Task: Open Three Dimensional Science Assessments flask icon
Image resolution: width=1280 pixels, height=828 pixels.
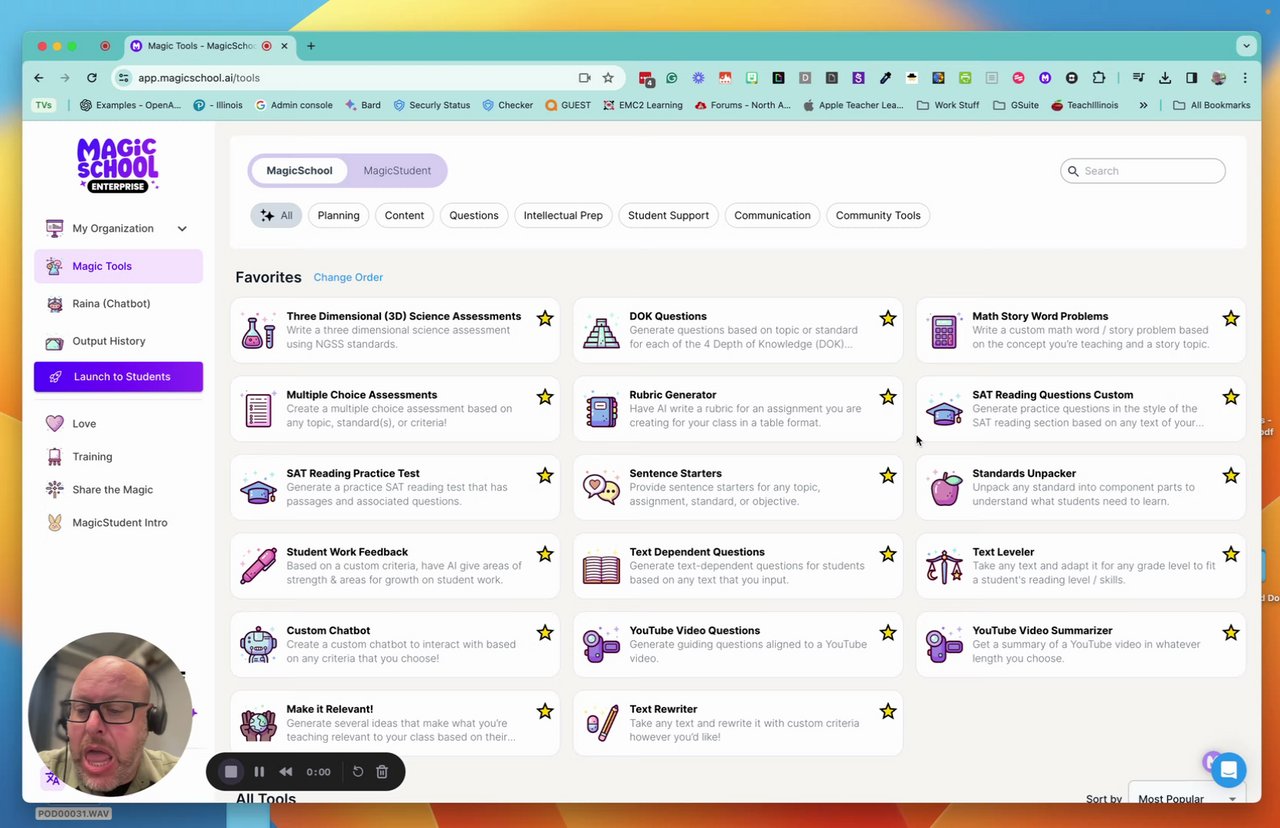Action: (258, 331)
